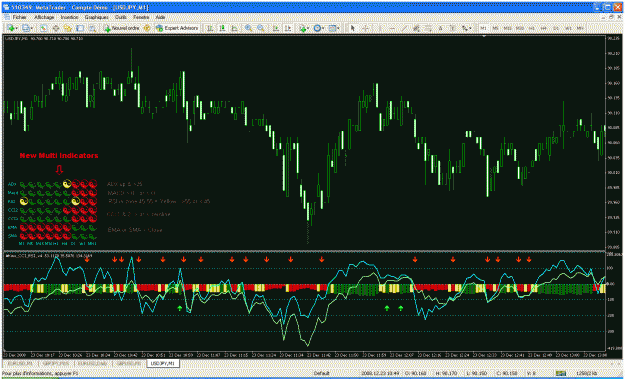Image resolution: width=625 pixels, height=379 pixels.
Task: Switch timeframe to H4
Action: [543, 28]
